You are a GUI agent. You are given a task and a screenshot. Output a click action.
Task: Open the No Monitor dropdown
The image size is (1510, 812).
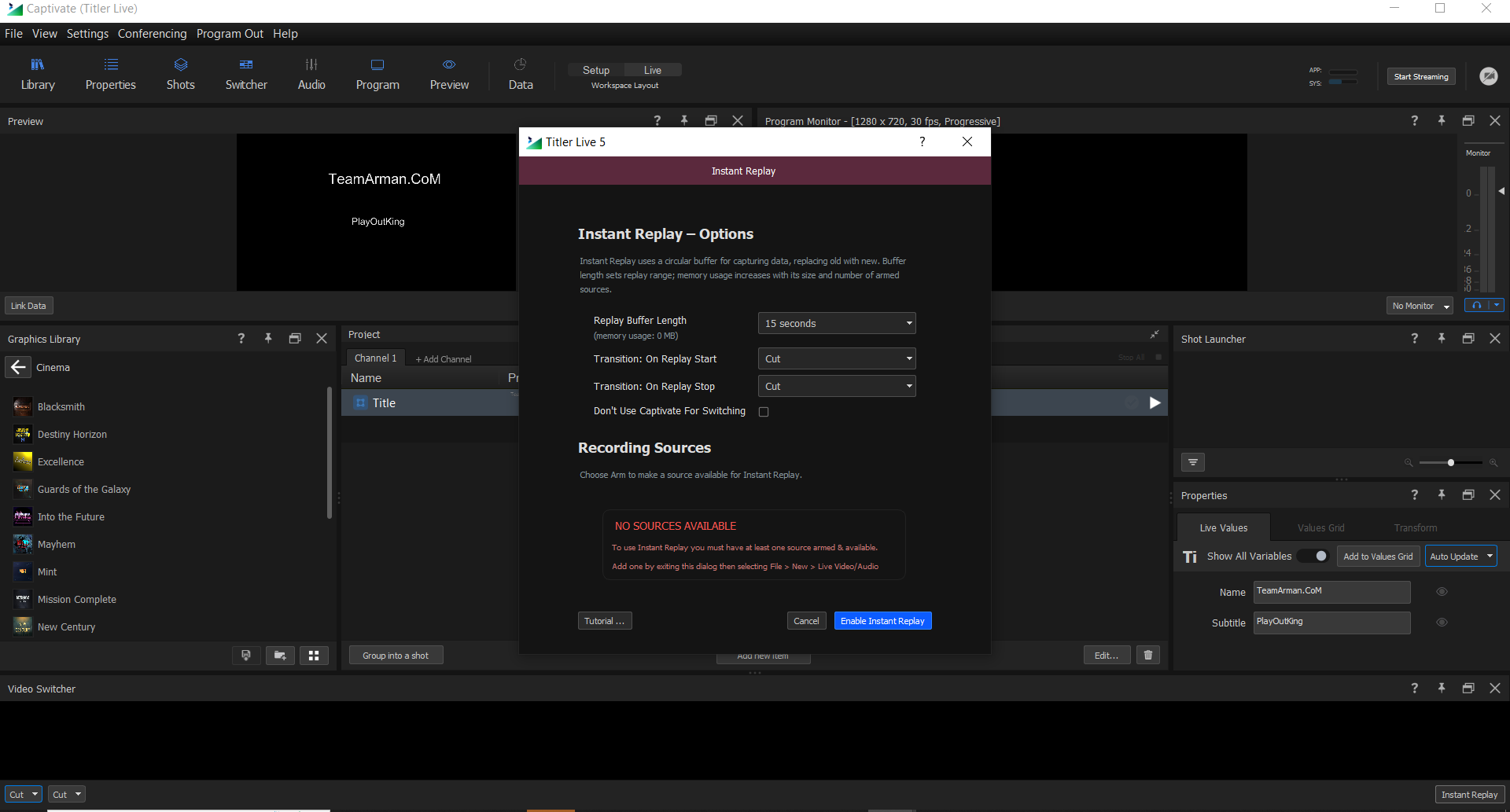pos(1420,306)
